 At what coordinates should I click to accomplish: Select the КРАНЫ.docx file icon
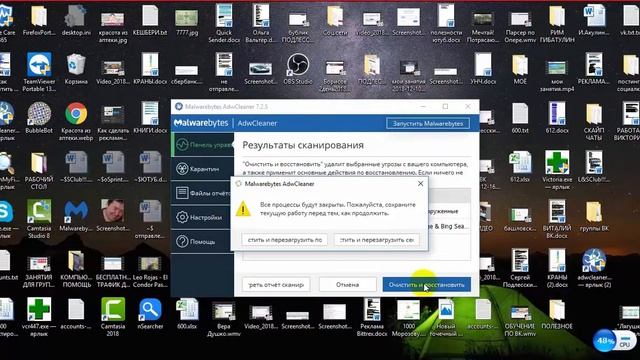150,69
